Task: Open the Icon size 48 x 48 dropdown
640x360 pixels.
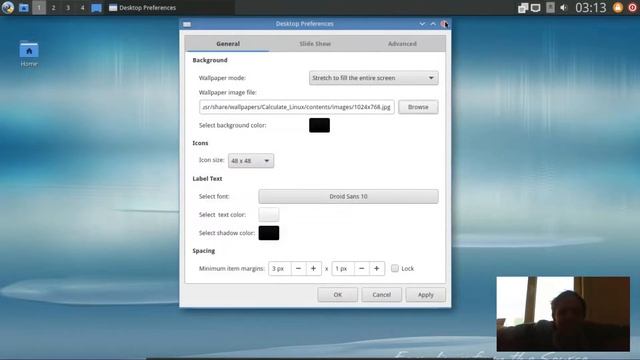Action: pyautogui.click(x=251, y=161)
